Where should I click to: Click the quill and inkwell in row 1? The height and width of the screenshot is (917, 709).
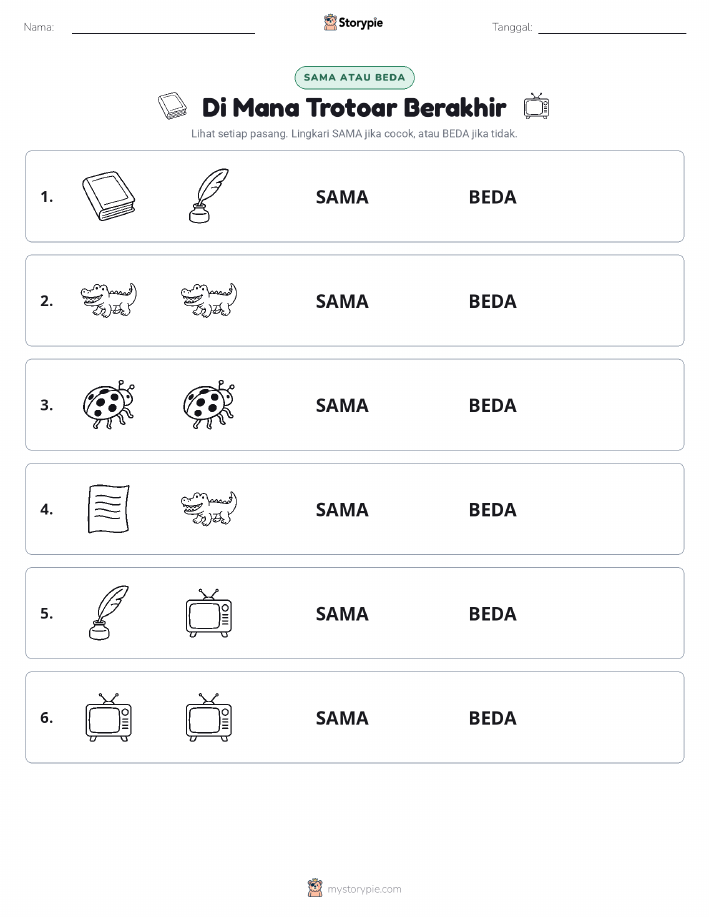click(209, 196)
